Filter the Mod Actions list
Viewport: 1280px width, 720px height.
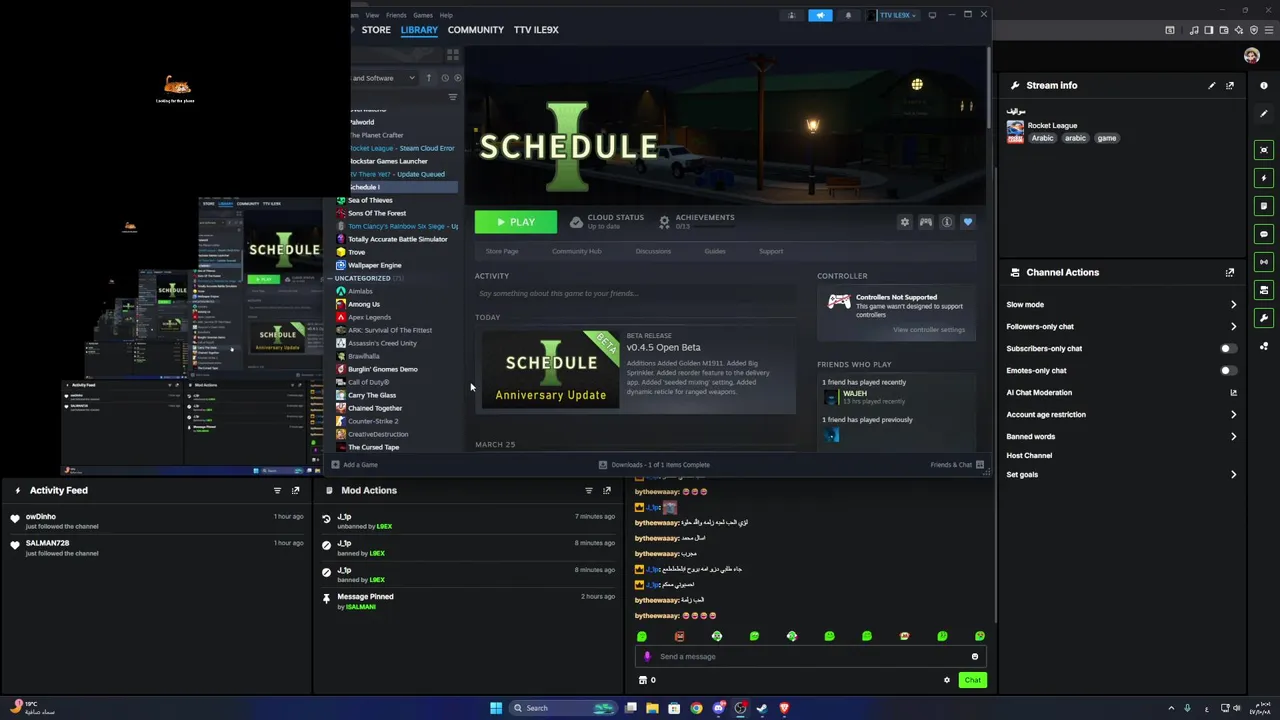click(588, 490)
